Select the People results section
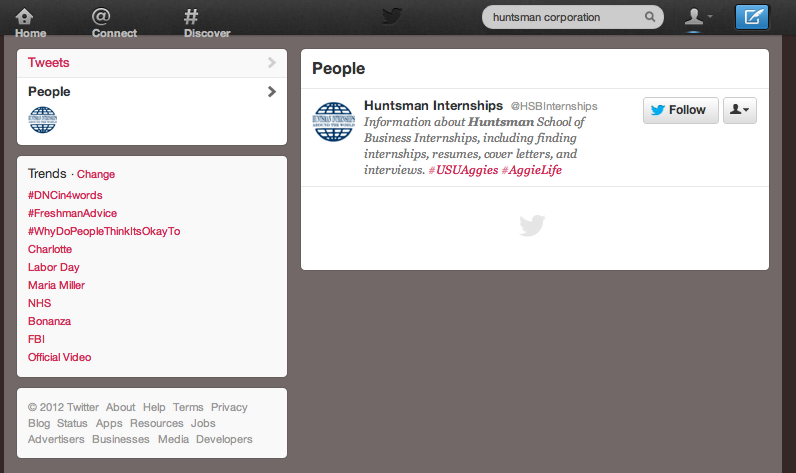Screen dimensions: 796x473 [x=152, y=111]
